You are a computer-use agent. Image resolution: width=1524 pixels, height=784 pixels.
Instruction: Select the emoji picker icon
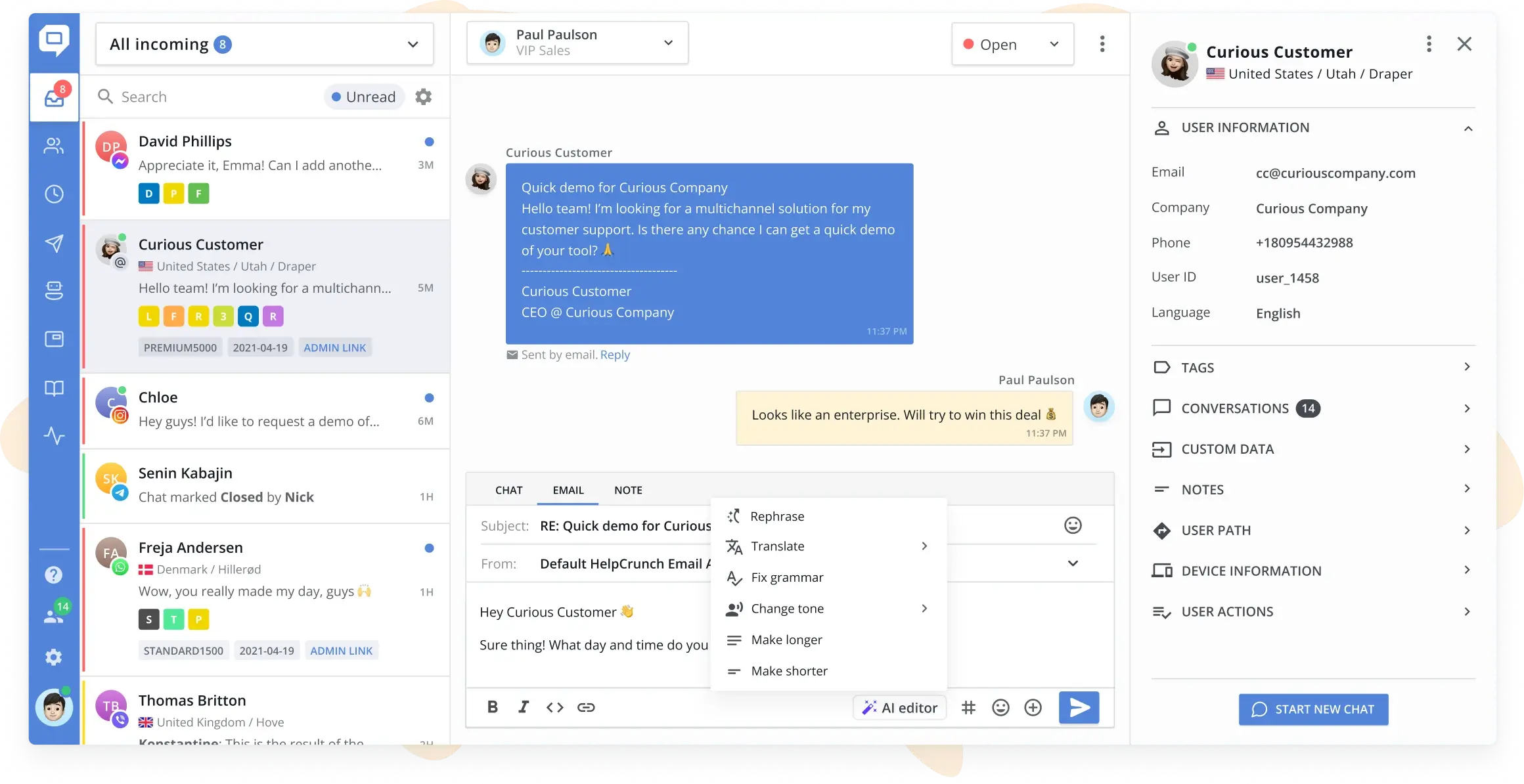click(1001, 707)
